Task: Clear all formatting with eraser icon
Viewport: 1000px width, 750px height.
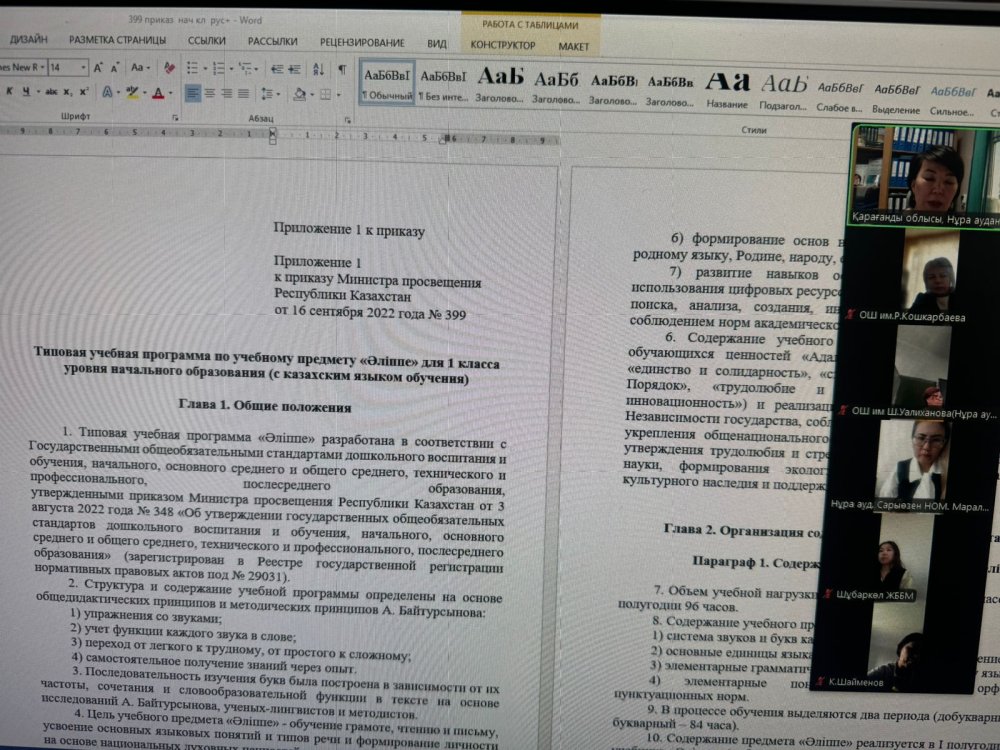Action: (169, 68)
